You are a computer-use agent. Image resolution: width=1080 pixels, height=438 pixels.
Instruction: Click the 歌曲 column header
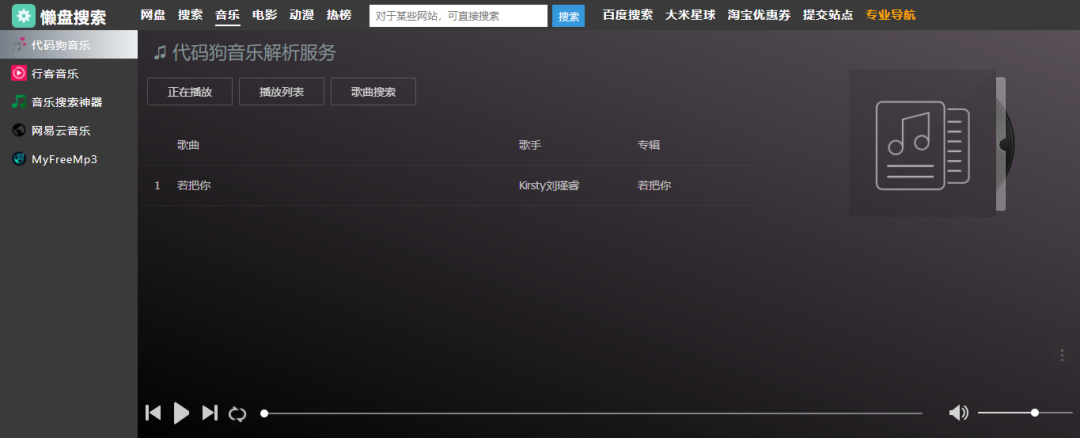click(x=188, y=145)
